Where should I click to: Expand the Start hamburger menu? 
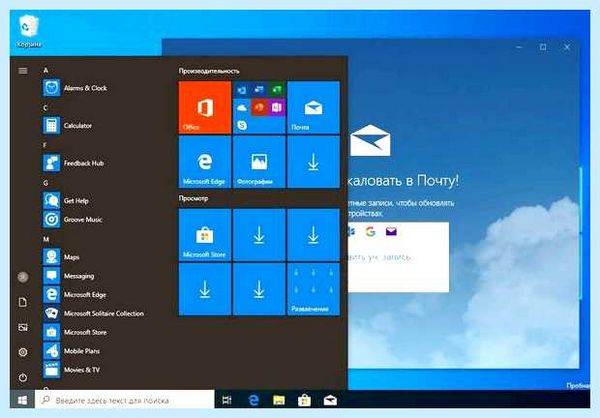click(x=23, y=70)
